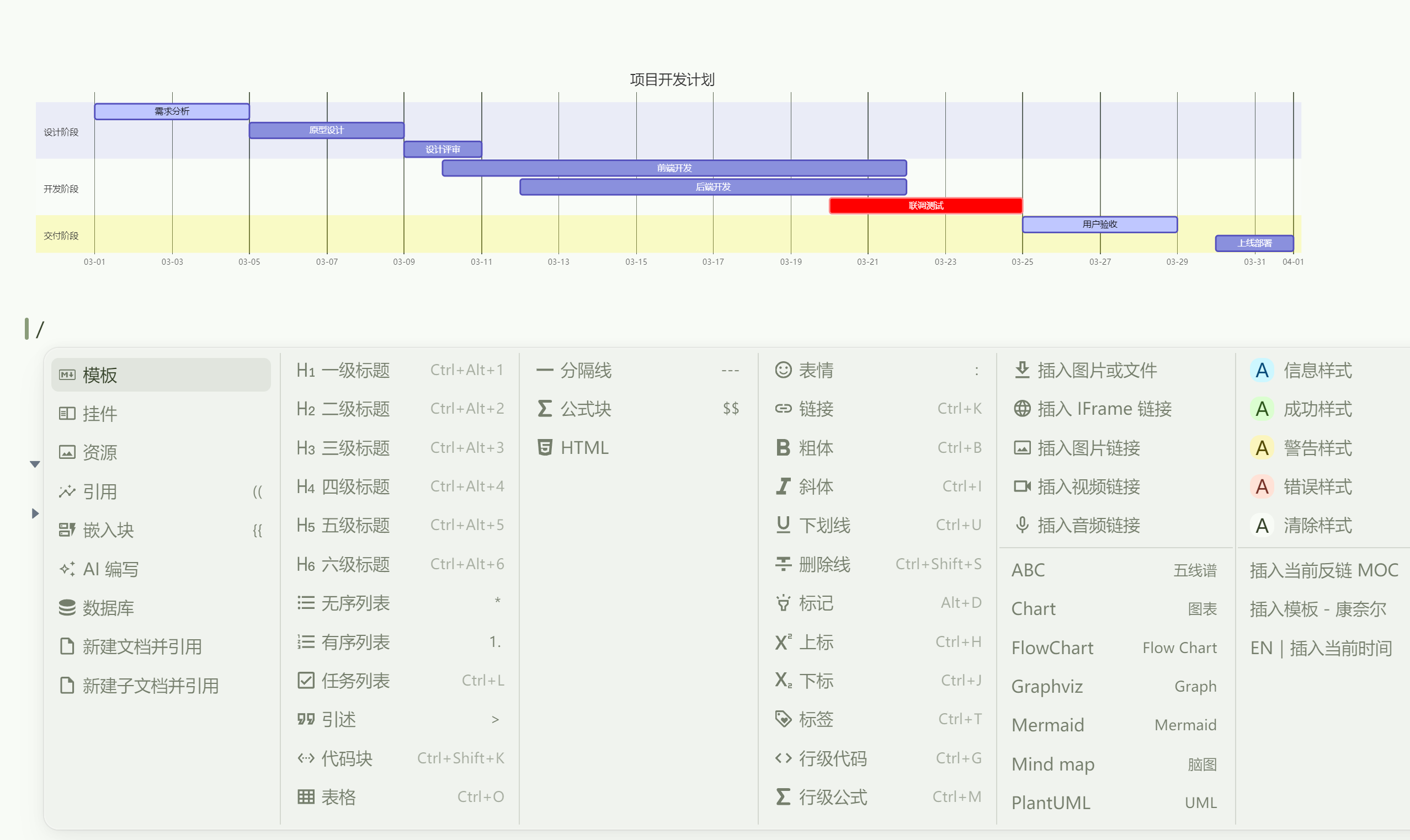Click the emoji 表情 smiley icon
This screenshot has width=1410, height=840.
point(783,370)
